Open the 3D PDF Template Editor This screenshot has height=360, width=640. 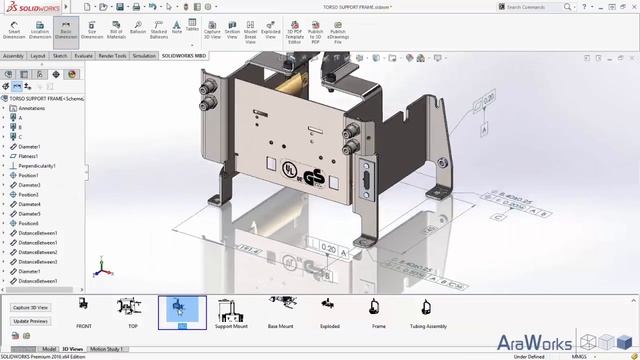point(295,33)
